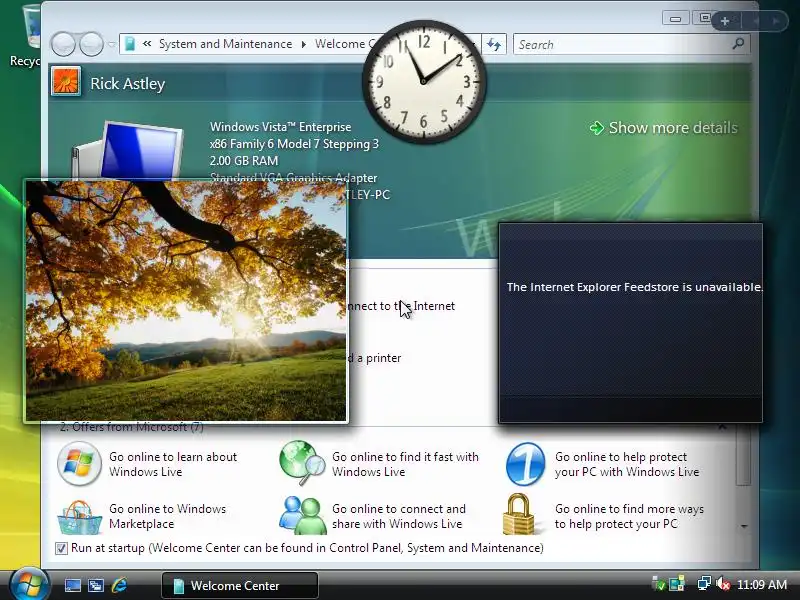Screen dimensions: 800x600
Task: Open find more ways to protect PC
Action: coord(629,516)
